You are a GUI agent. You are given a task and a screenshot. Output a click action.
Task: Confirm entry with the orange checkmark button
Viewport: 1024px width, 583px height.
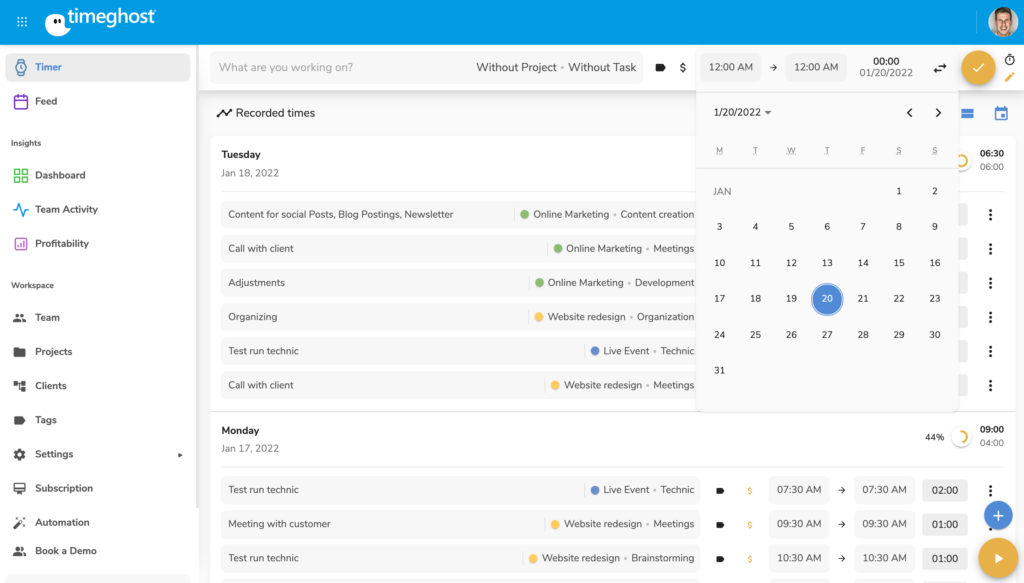pyautogui.click(x=978, y=68)
